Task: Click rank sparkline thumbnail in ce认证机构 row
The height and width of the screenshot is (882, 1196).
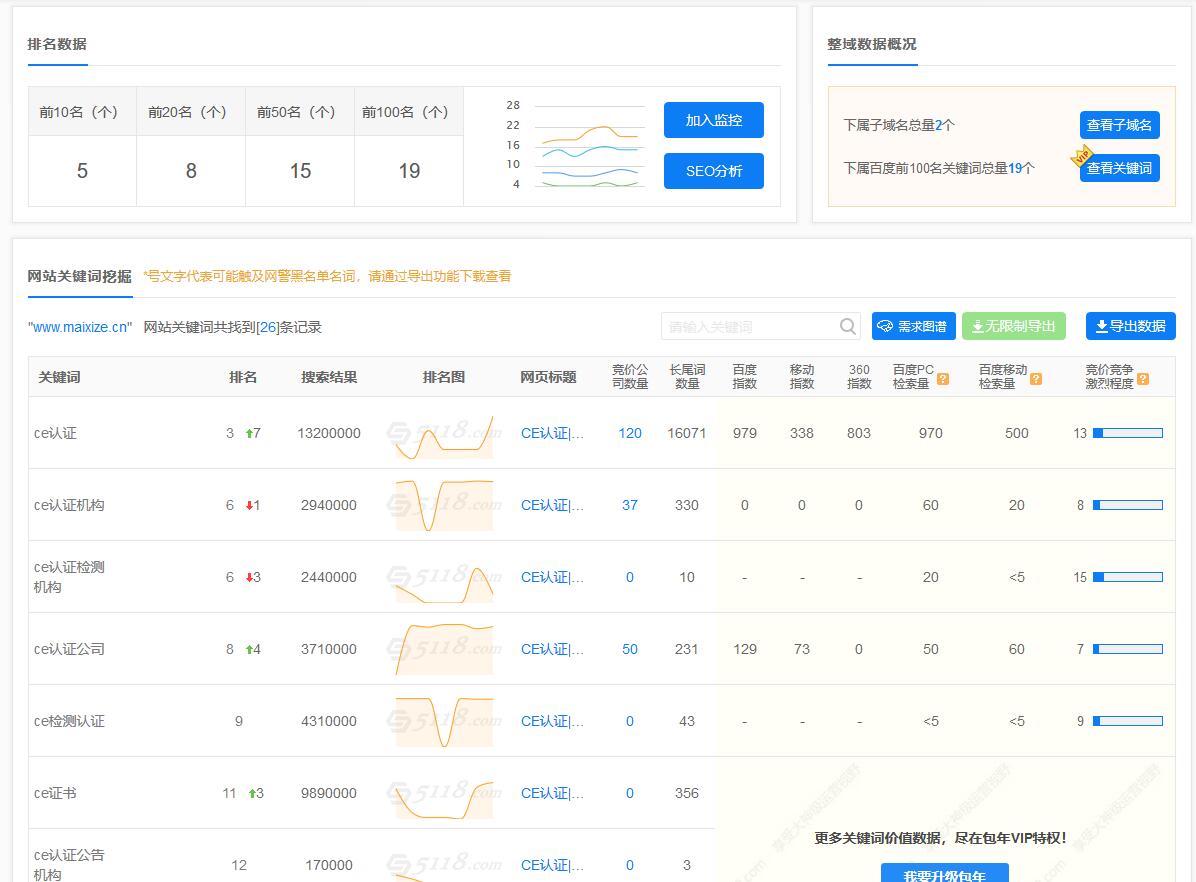Action: [x=444, y=505]
